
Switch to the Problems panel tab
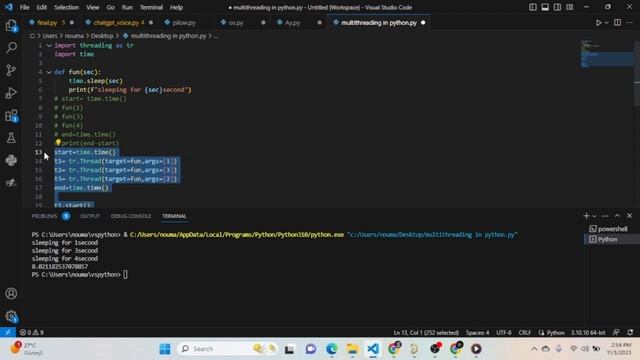pyautogui.click(x=44, y=216)
